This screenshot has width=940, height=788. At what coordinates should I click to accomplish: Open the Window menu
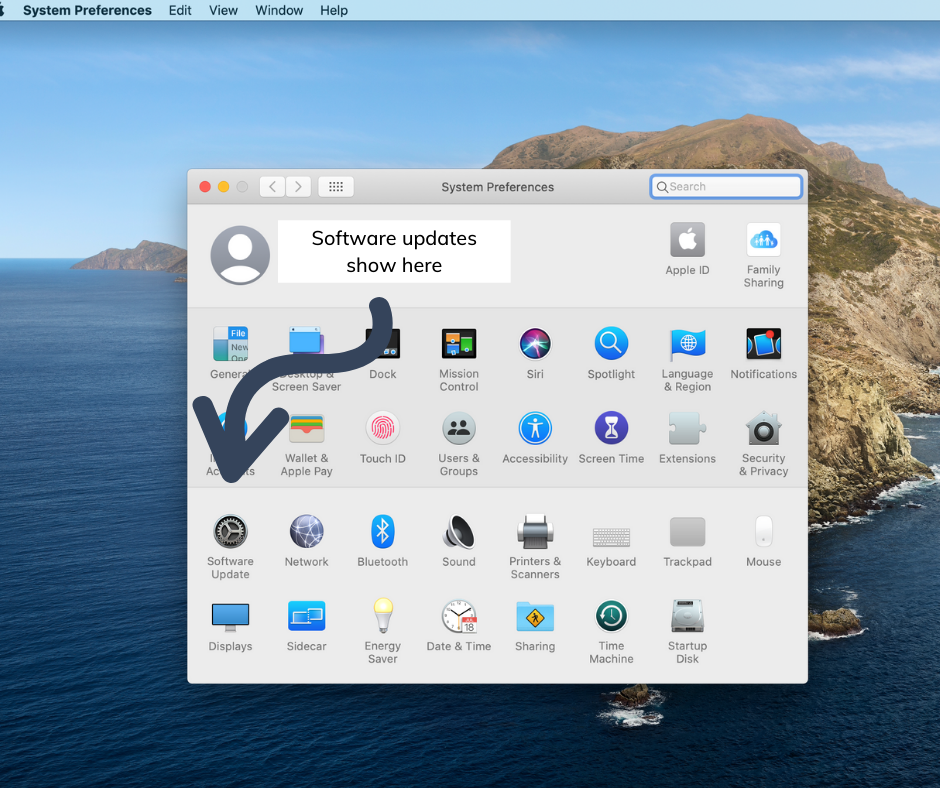pyautogui.click(x=279, y=10)
